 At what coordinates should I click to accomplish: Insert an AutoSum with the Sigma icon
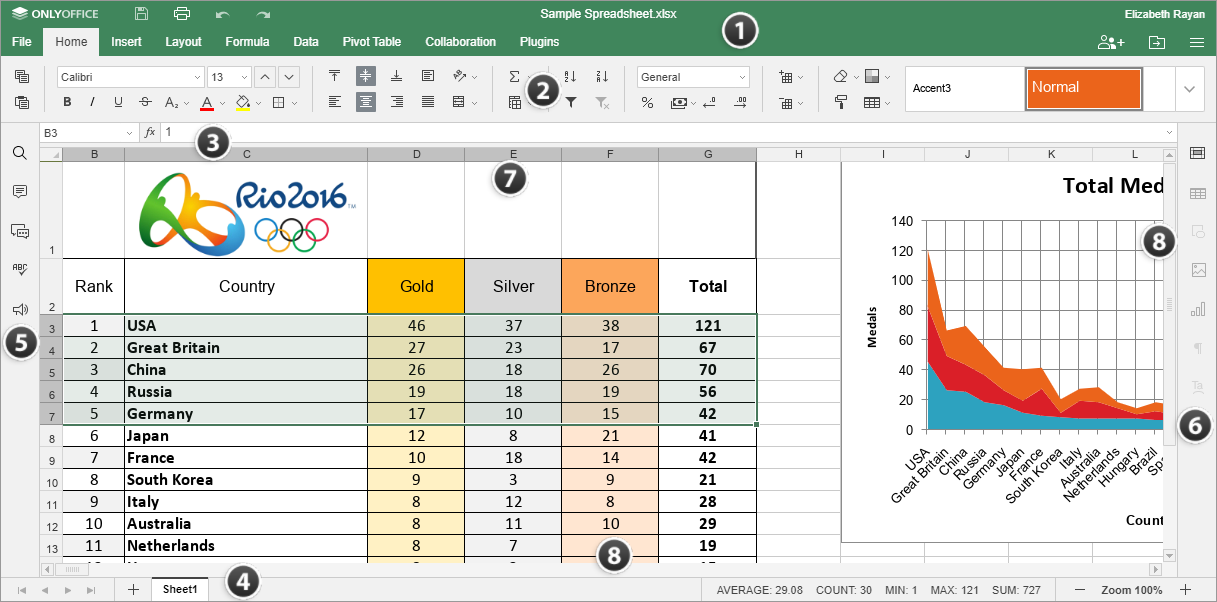514,76
